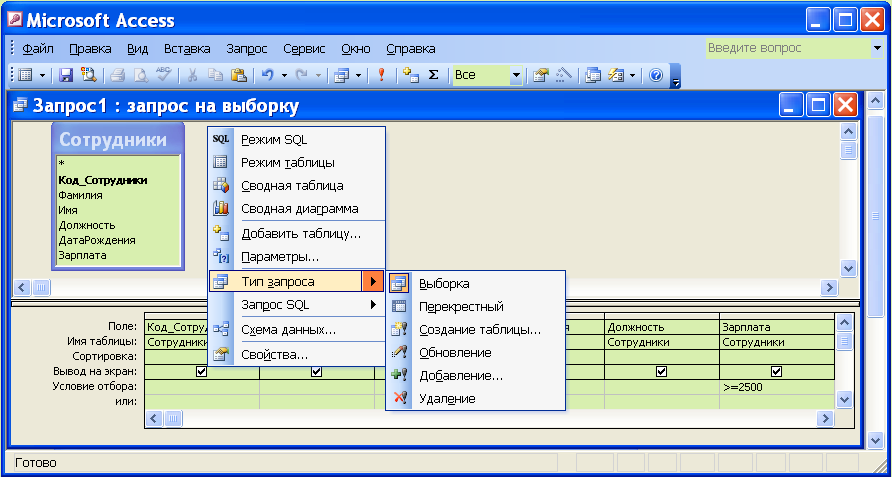Toggle display checkbox in the second grid column

(x=317, y=372)
